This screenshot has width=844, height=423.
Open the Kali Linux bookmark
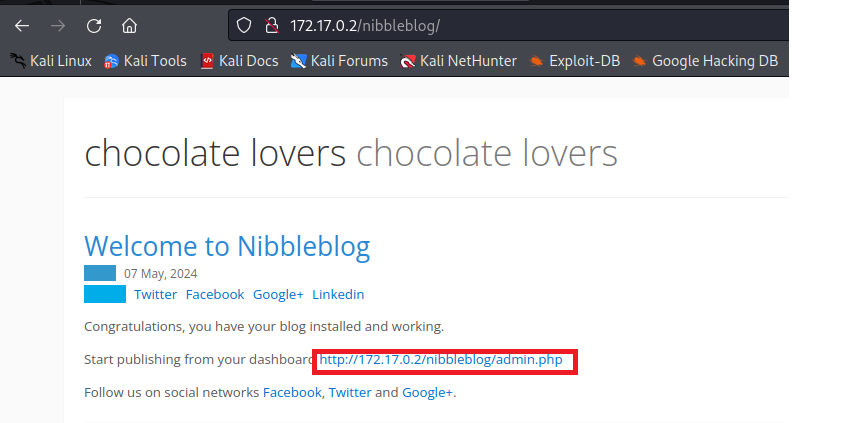coord(50,61)
